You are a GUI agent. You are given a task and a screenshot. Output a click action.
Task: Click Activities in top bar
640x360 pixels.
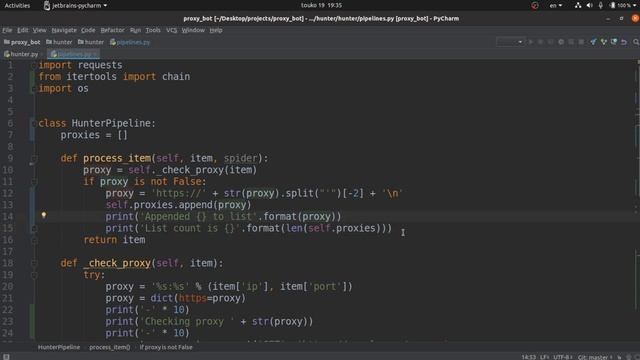point(17,5)
